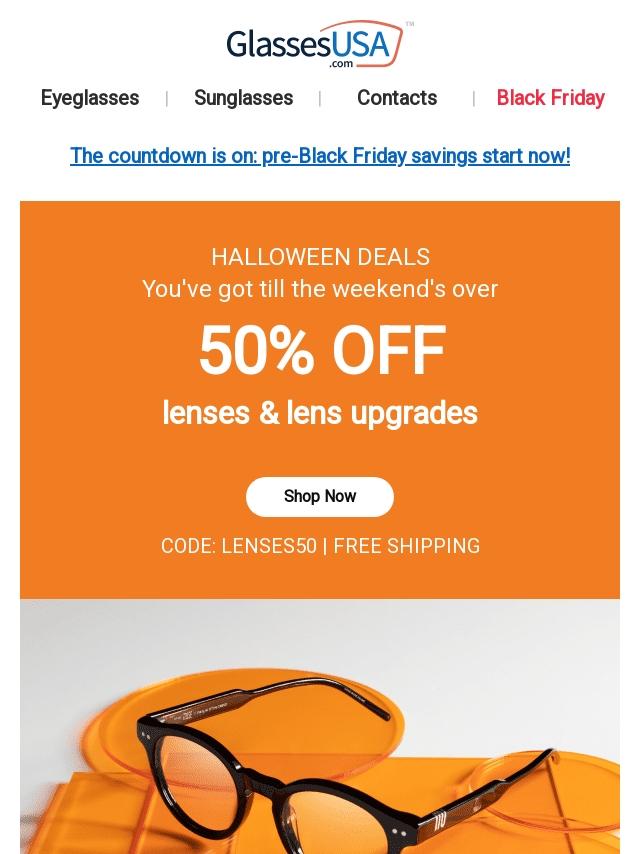
Task: Open the Eyeglasses menu link
Action: point(90,98)
